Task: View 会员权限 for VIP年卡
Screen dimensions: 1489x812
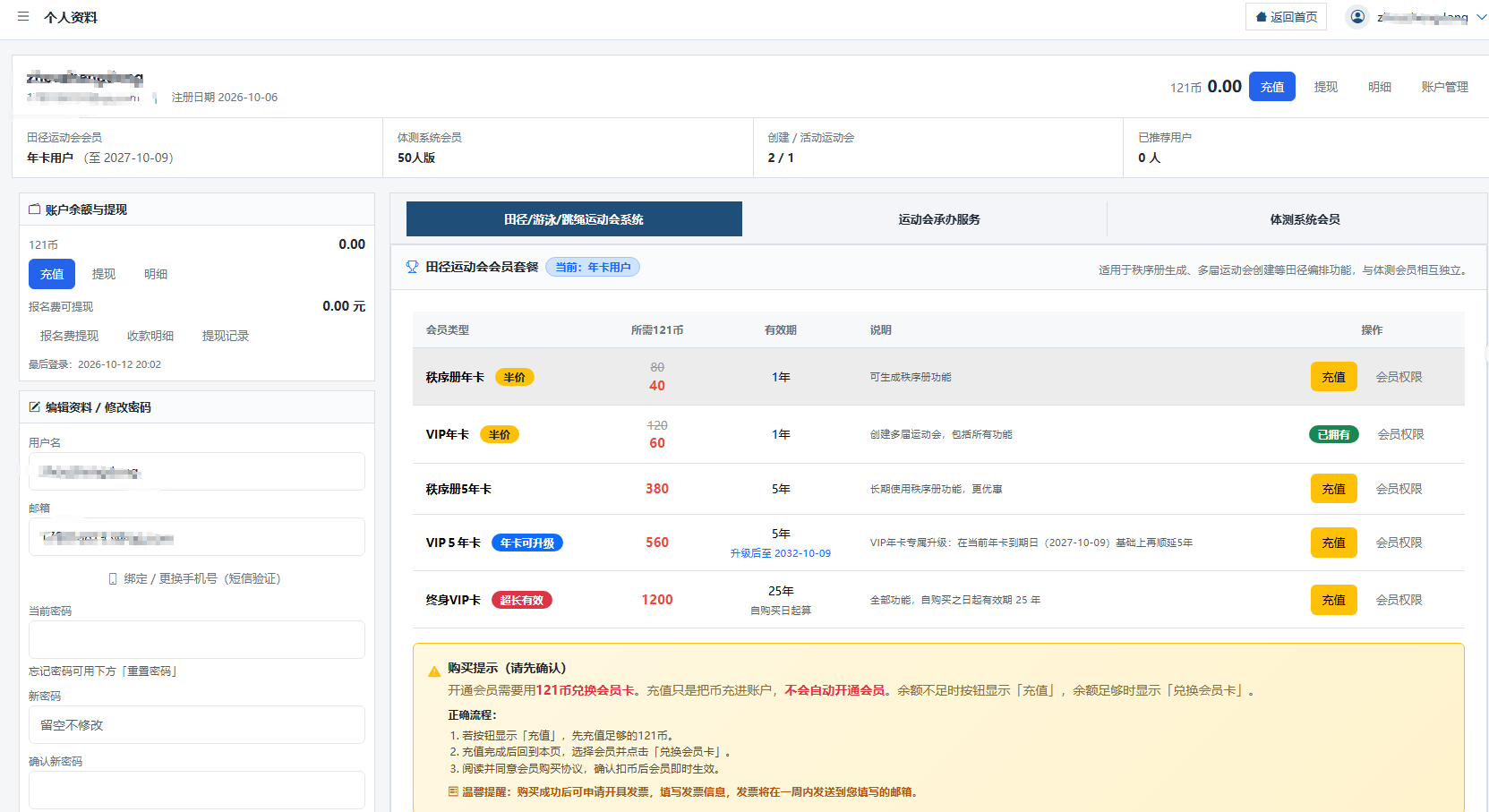Action: [x=1401, y=434]
